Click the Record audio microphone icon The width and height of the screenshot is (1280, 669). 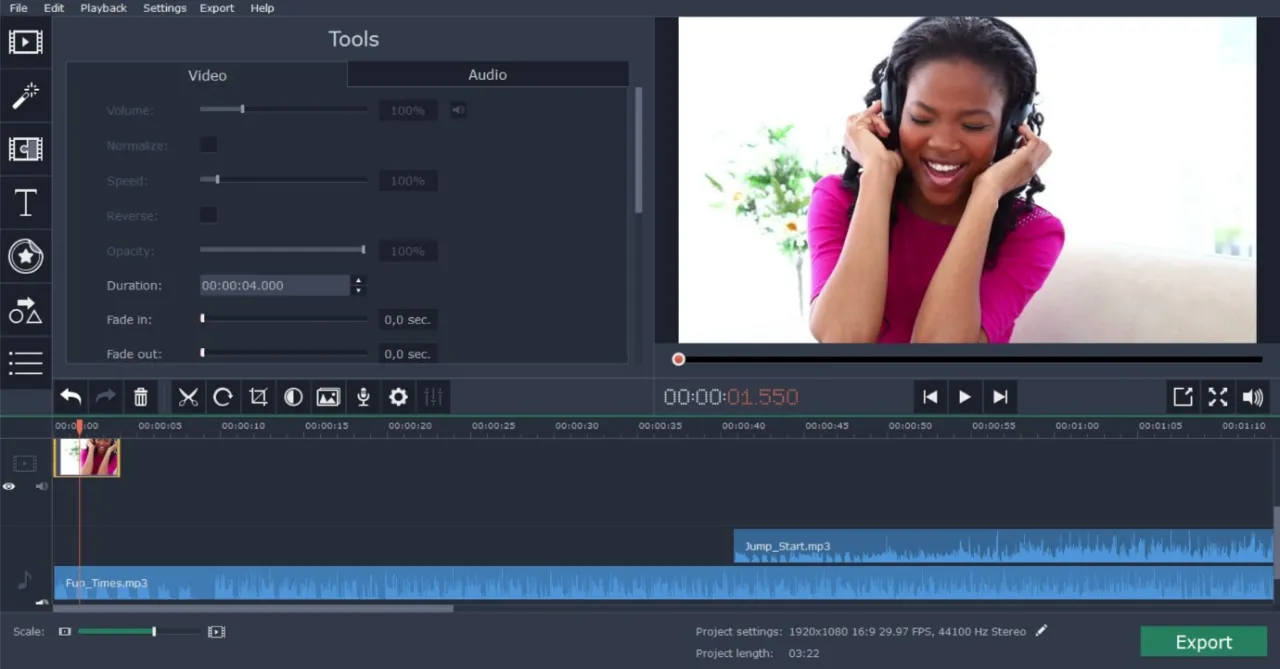(363, 397)
